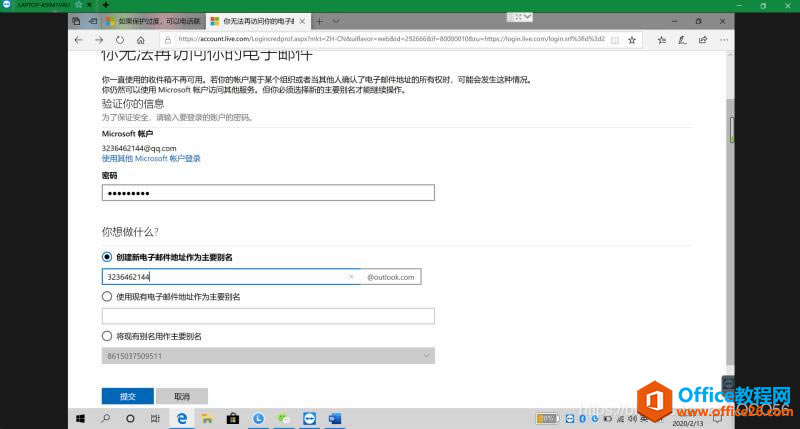
Task: Add notes with the pen icon
Action: pos(682,40)
